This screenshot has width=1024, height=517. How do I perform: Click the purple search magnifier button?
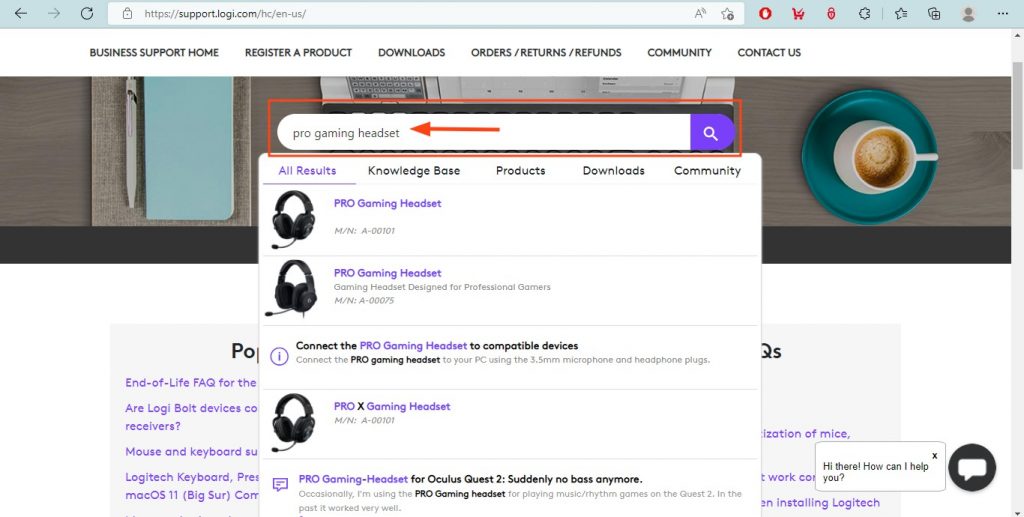tap(711, 133)
